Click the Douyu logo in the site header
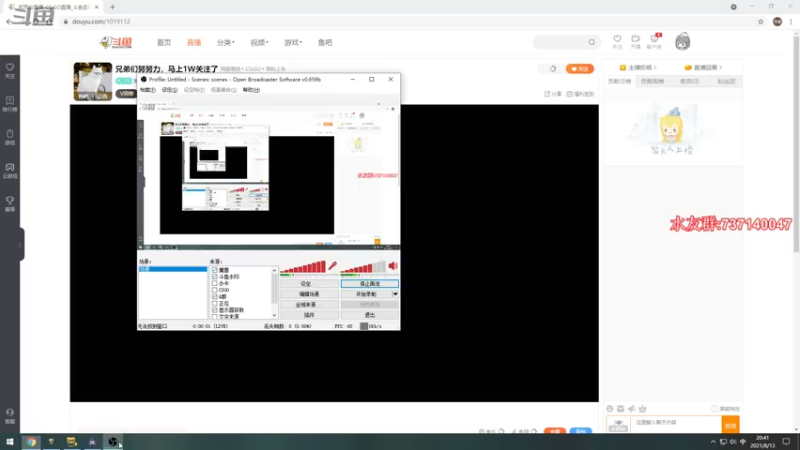 pos(116,42)
